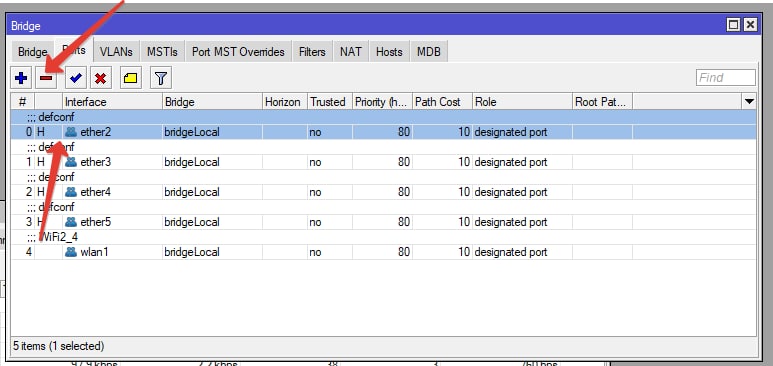Select the wlan1 interface name
773x366 pixels.
tap(94, 252)
